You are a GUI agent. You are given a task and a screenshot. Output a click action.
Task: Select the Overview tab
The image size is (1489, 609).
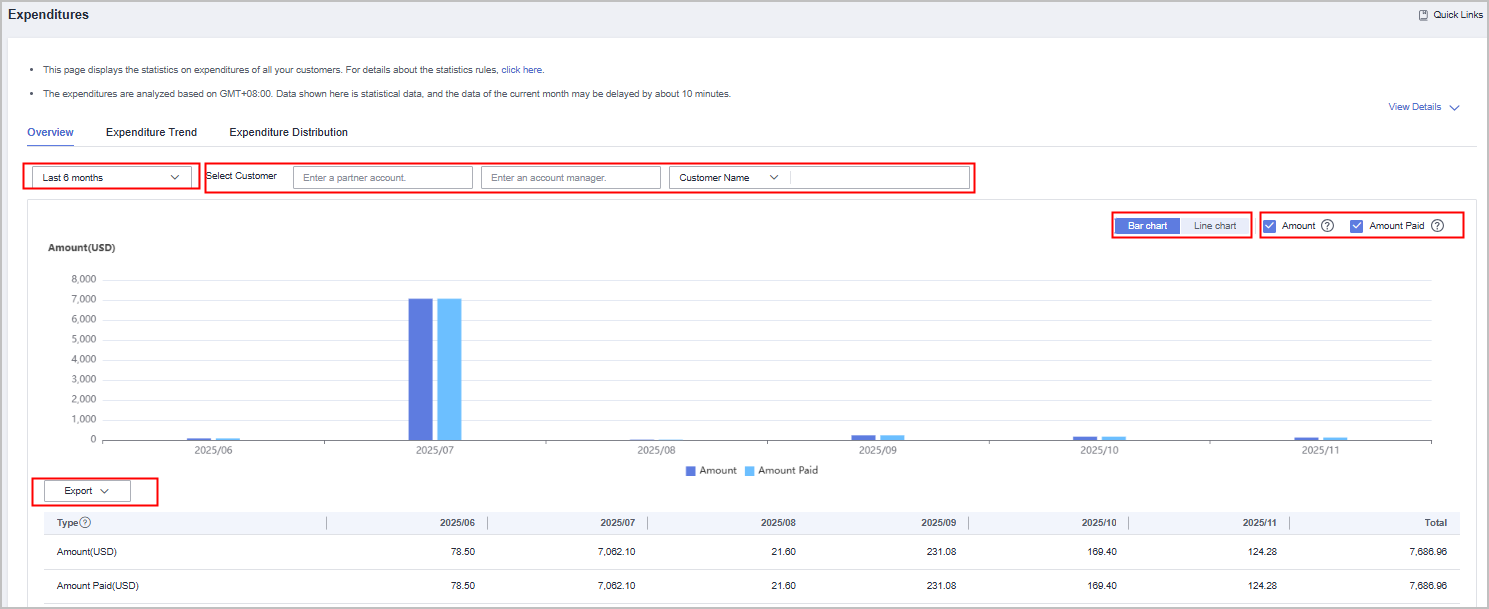pos(50,132)
